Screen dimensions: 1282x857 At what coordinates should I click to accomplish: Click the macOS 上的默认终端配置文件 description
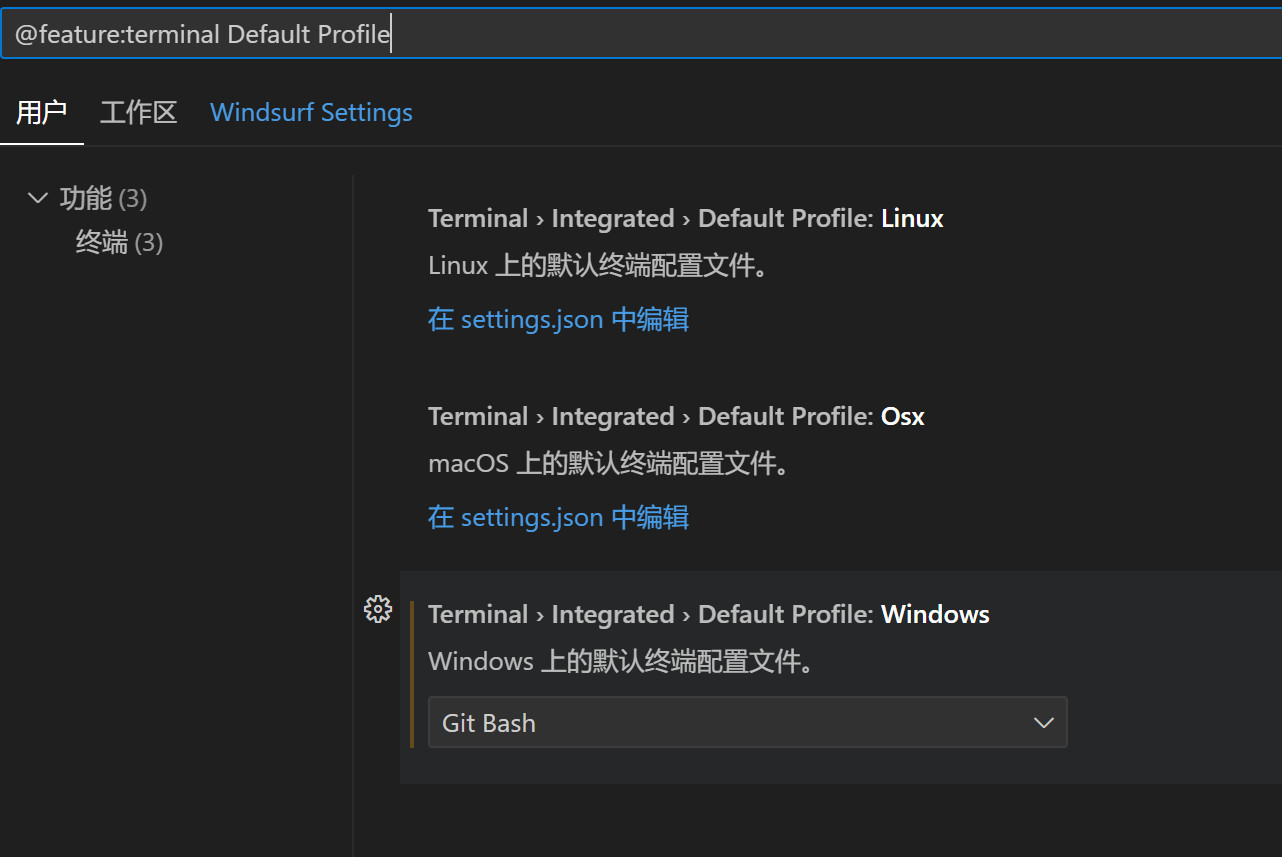point(609,464)
